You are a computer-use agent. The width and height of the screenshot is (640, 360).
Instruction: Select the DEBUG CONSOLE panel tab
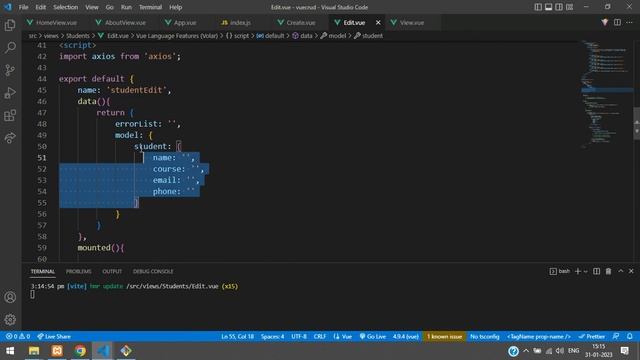[x=153, y=271]
